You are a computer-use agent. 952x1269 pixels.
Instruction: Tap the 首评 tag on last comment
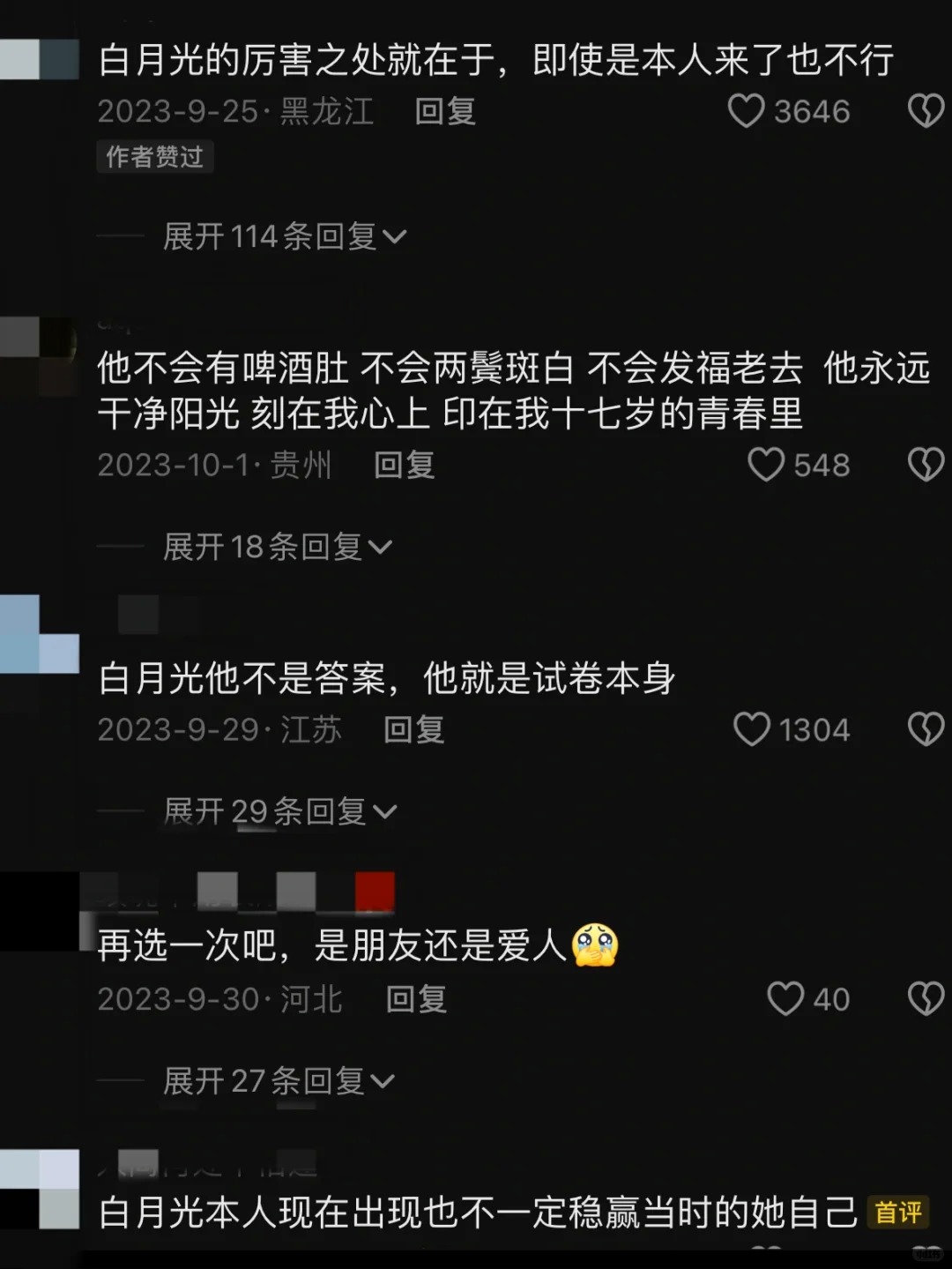898,1213
